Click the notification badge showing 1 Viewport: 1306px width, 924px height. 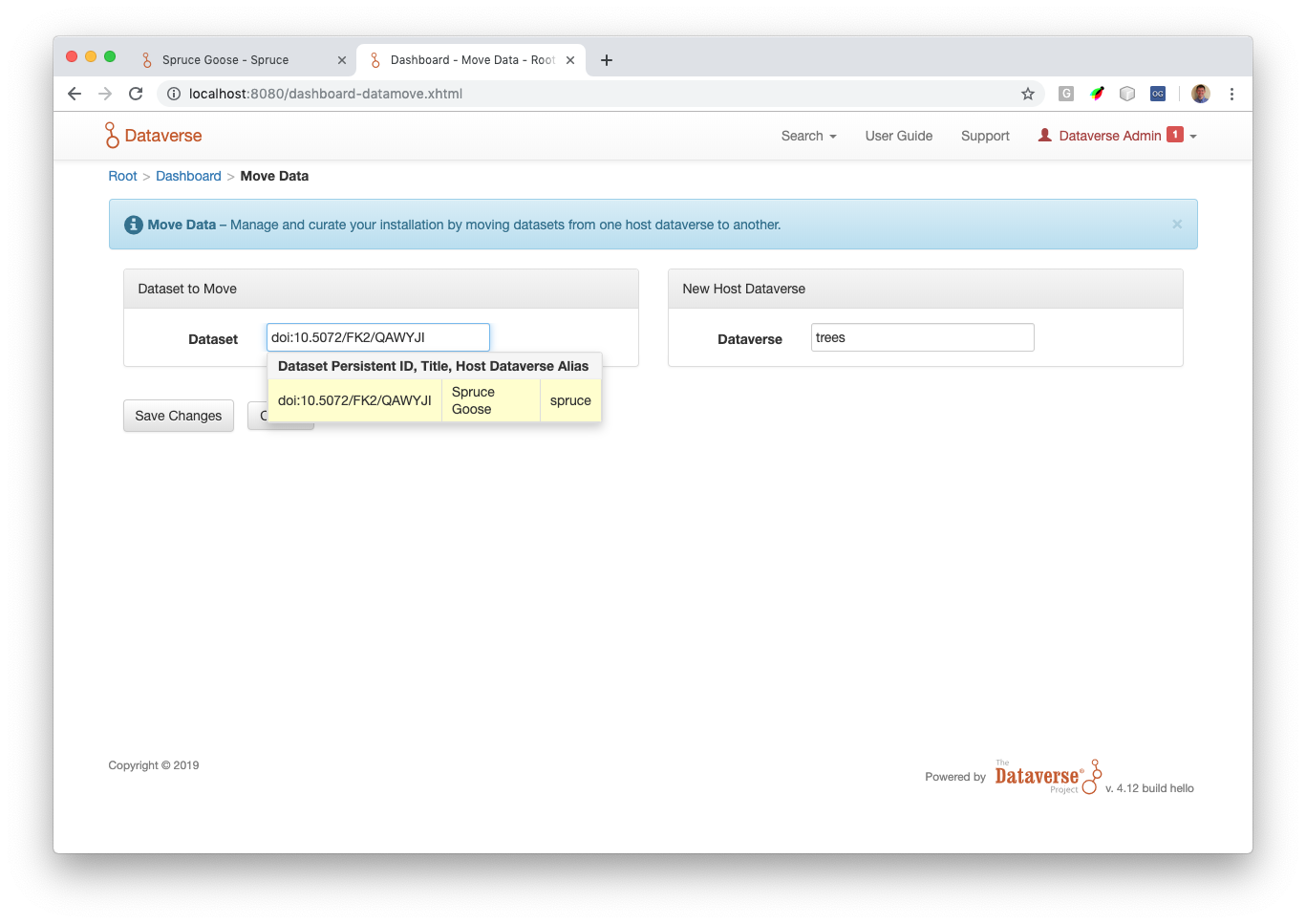[x=1175, y=135]
